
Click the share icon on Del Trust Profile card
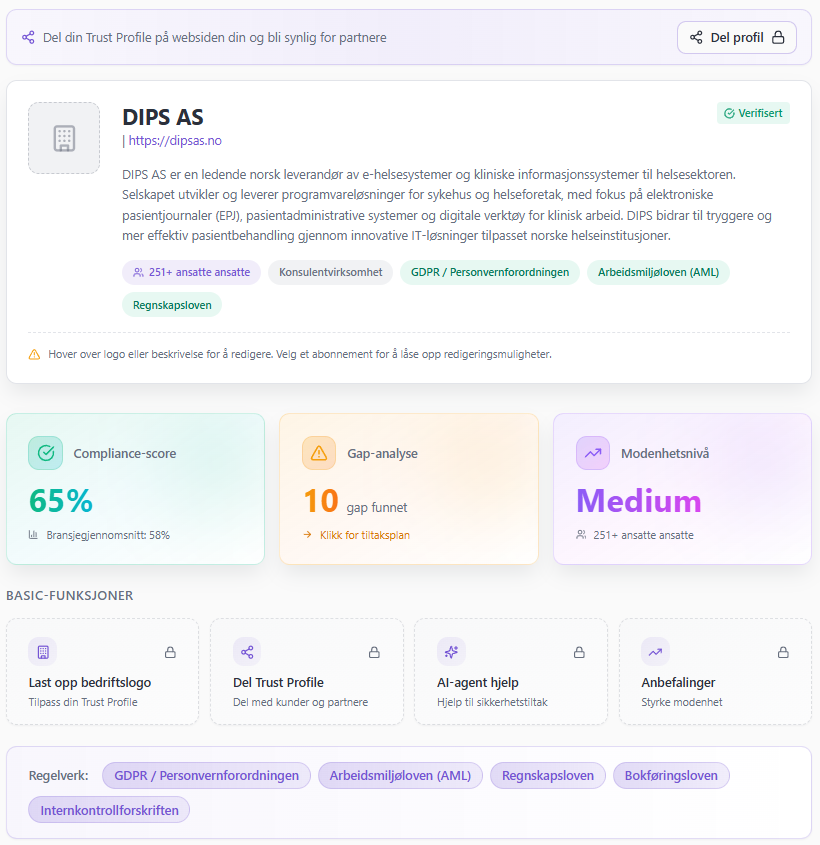(x=247, y=652)
